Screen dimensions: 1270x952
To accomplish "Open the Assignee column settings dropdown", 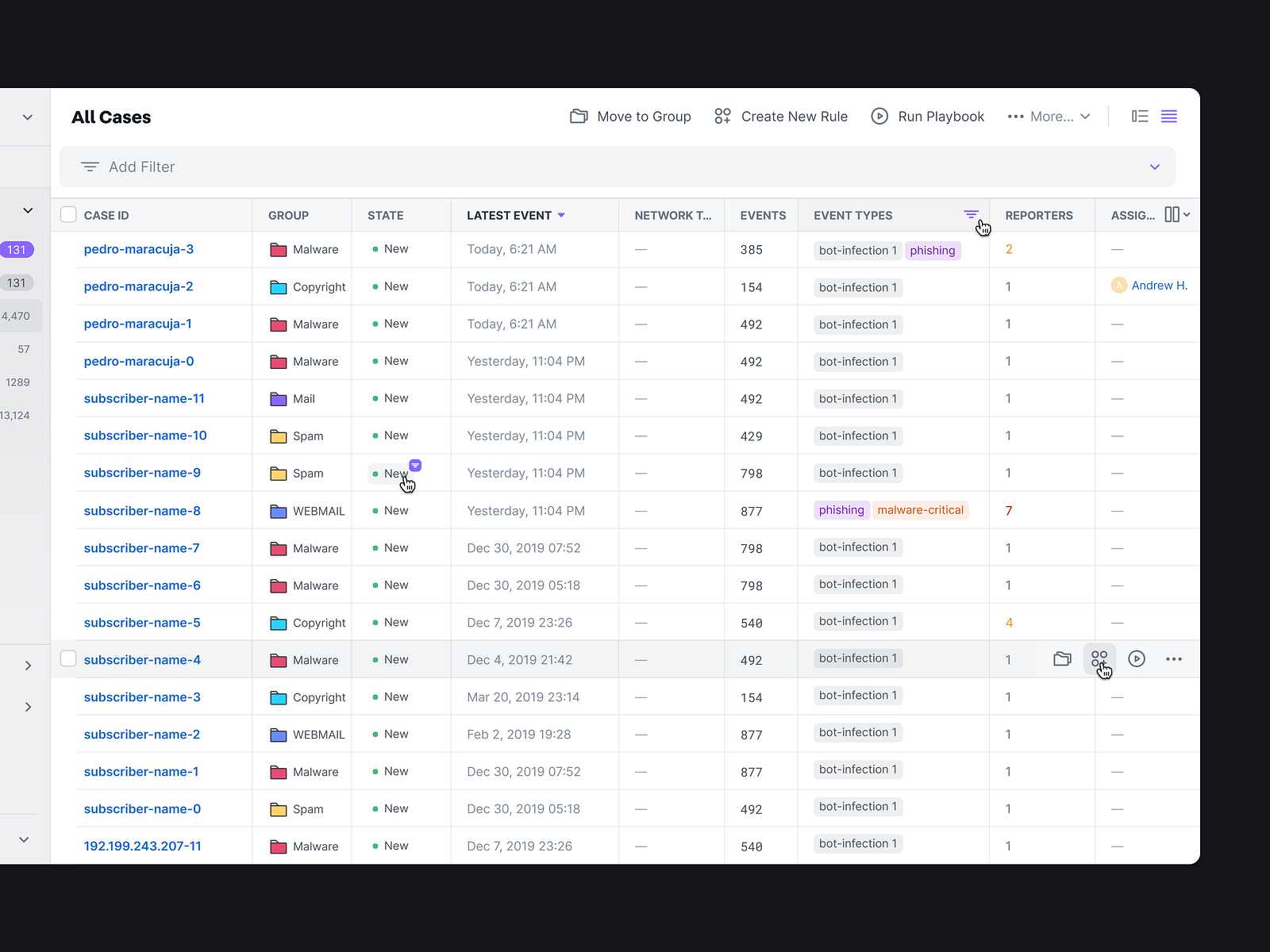I will click(x=1176, y=214).
